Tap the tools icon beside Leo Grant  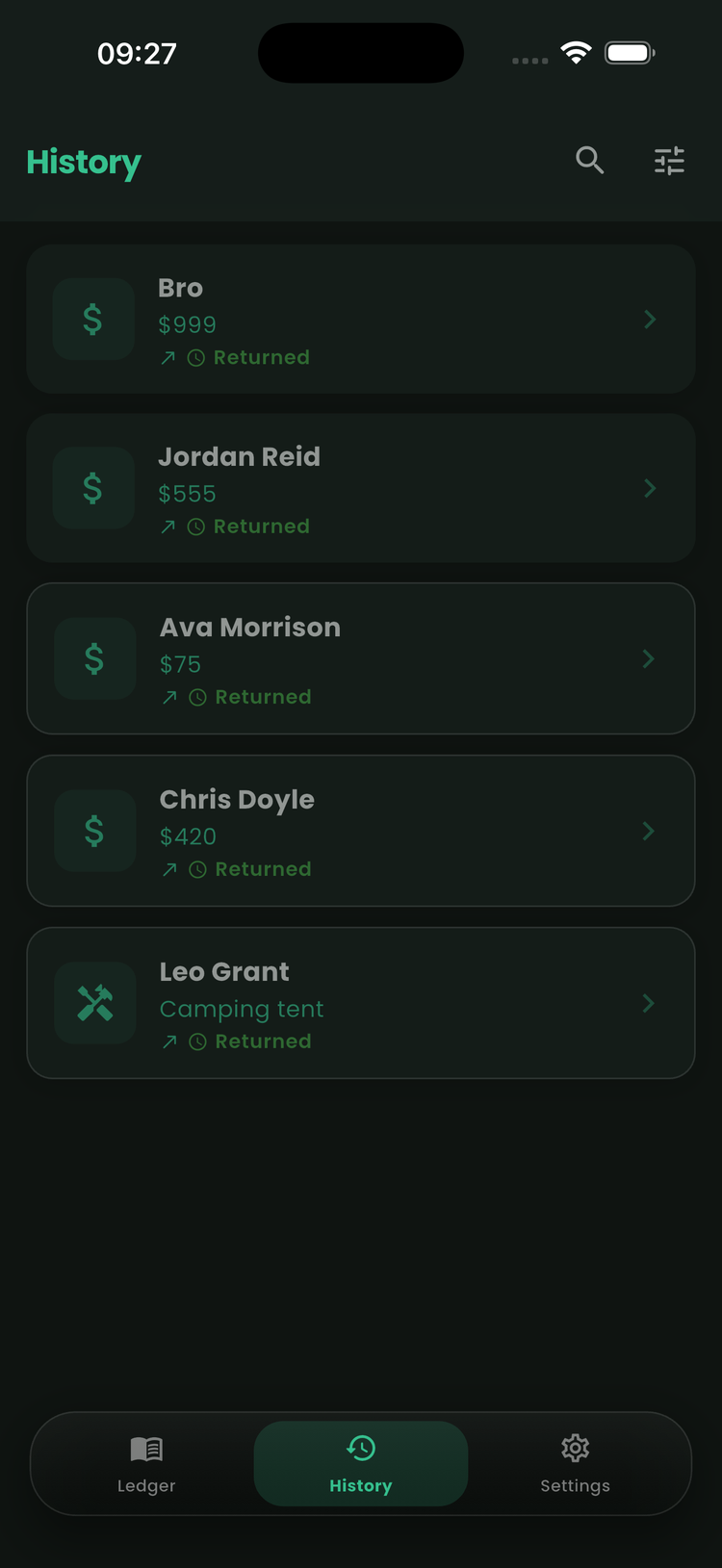pos(94,1003)
